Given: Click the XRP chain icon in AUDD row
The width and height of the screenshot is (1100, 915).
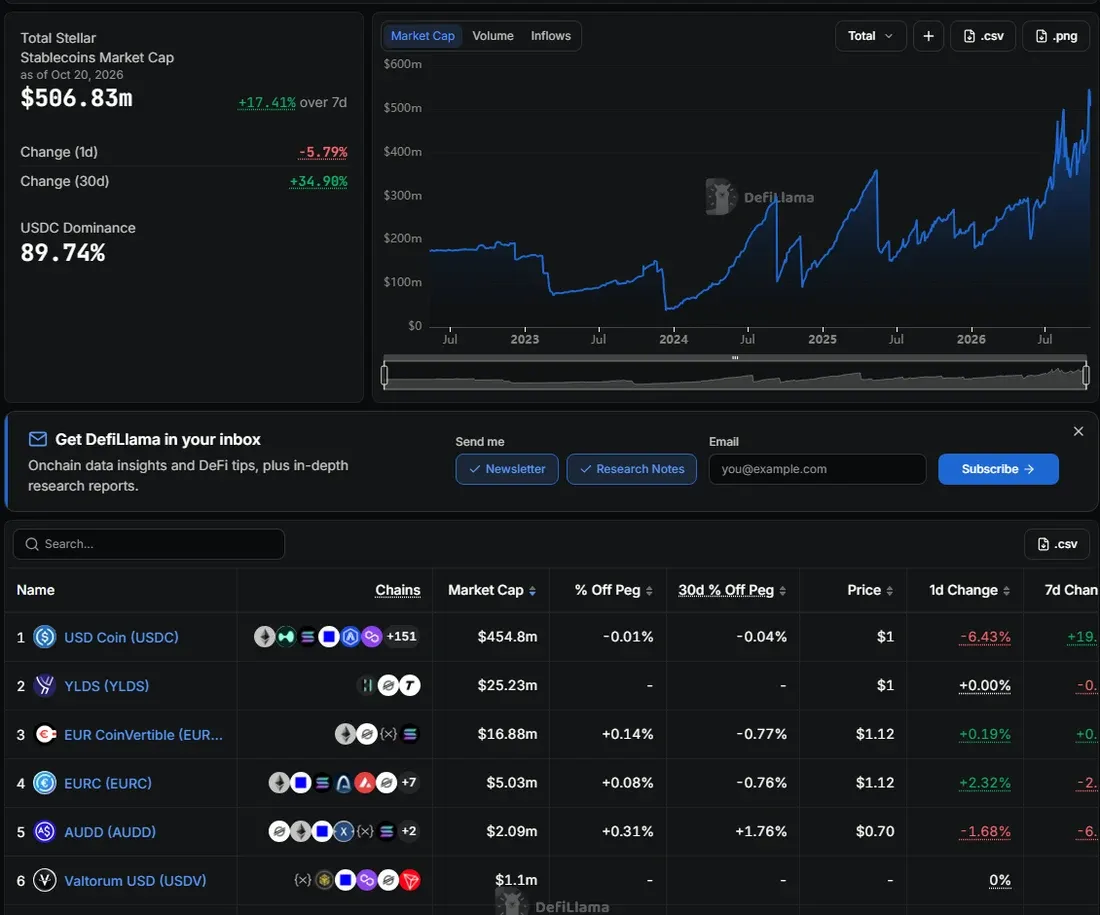Looking at the screenshot, I should 343,831.
